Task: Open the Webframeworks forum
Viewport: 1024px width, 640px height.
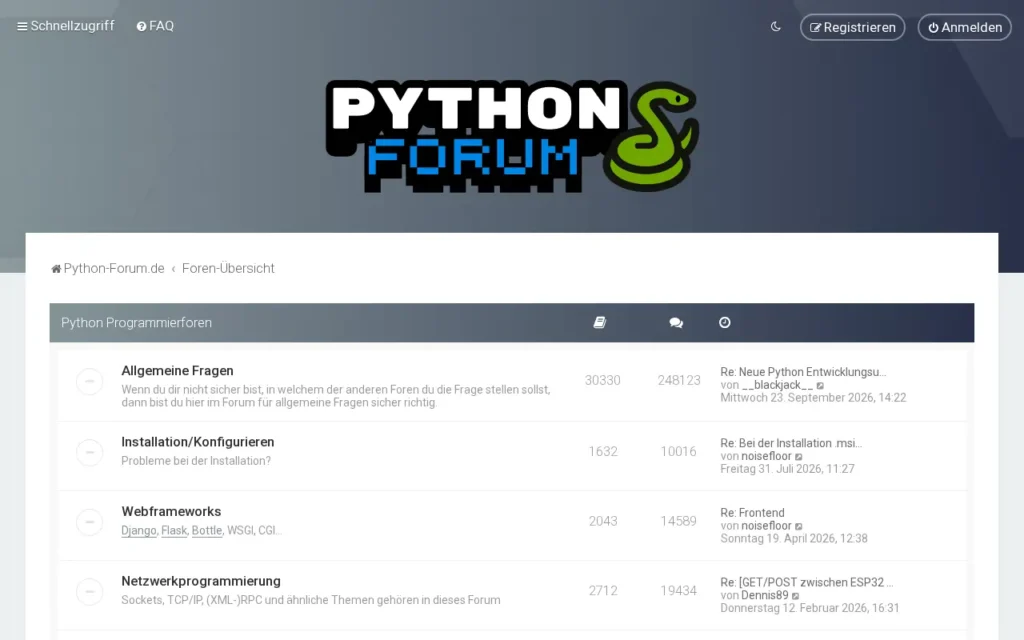Action: [x=171, y=511]
